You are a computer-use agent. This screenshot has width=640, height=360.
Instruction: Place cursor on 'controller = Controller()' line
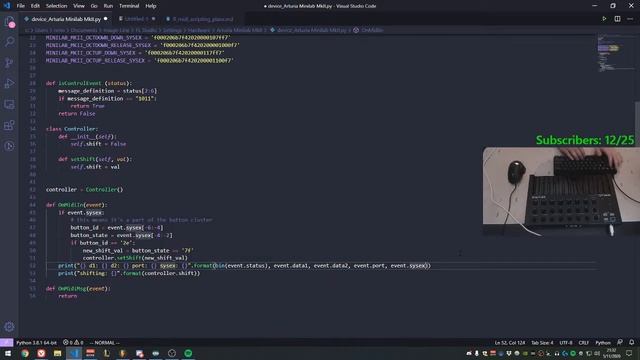tap(84, 190)
